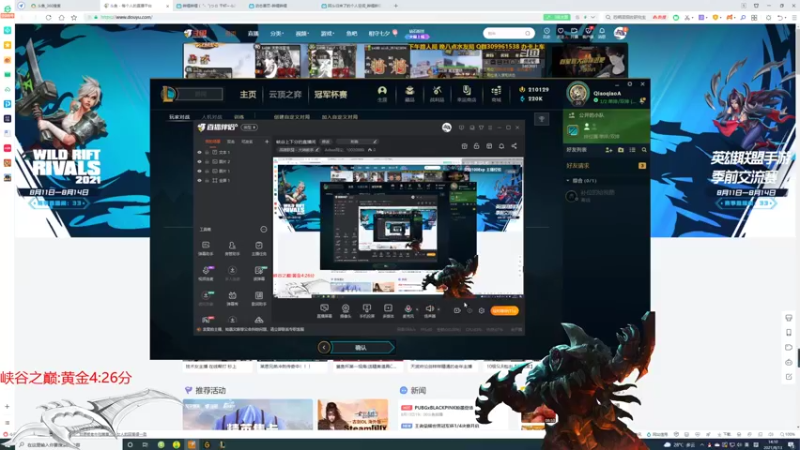The height and width of the screenshot is (450, 800).
Task: Open the 好友请求 notification badge
Action: (642, 166)
